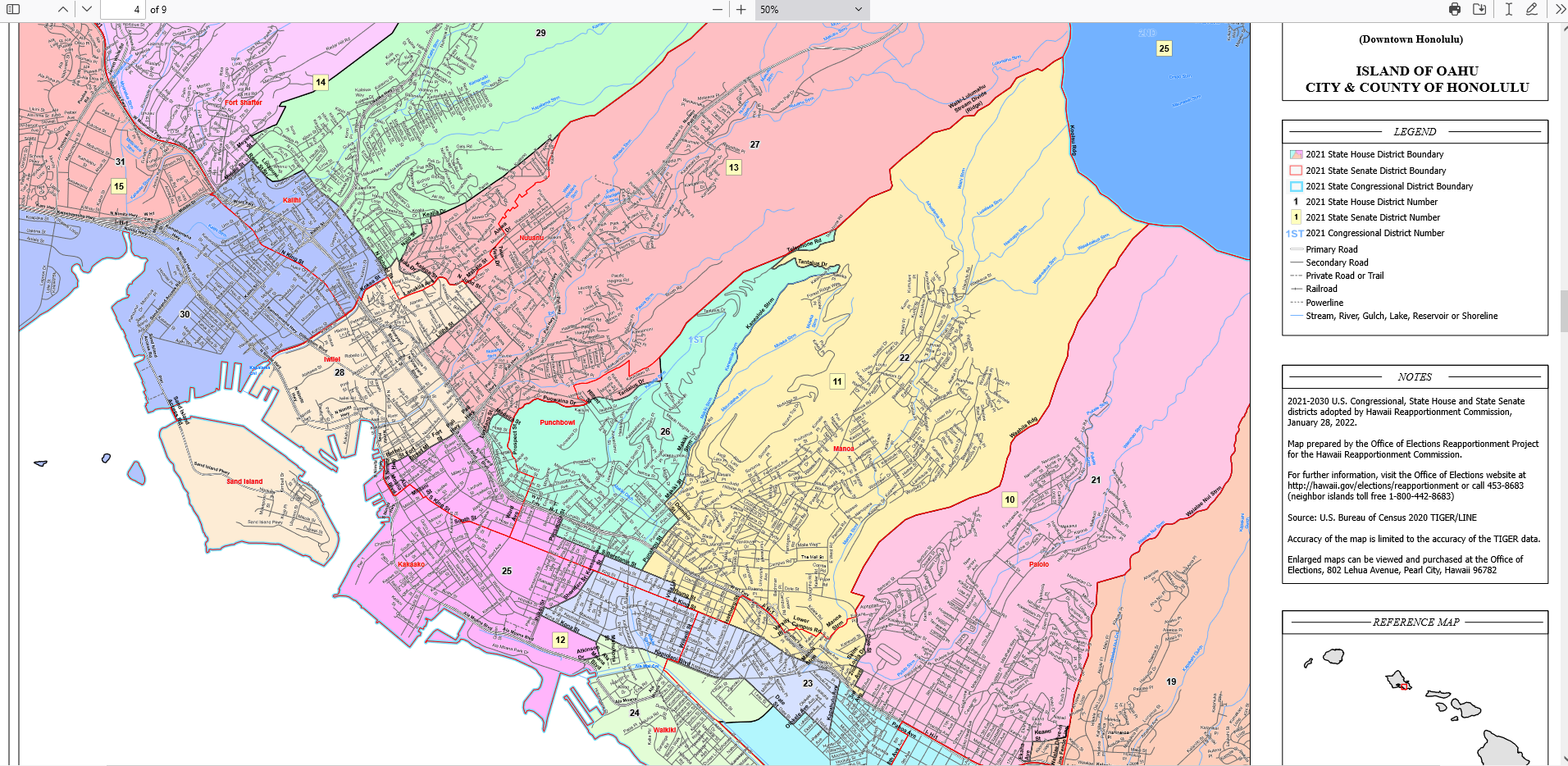Save the PDF with the download icon
The width and height of the screenshot is (1568, 766).
[1479, 10]
